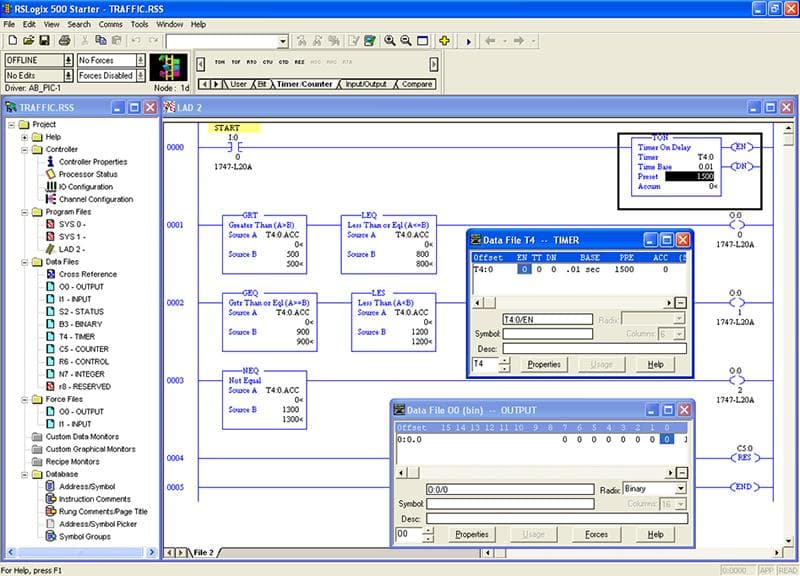Screen dimensions: 800x576
Task: Open the Cross Reference data file
Action: [87, 274]
